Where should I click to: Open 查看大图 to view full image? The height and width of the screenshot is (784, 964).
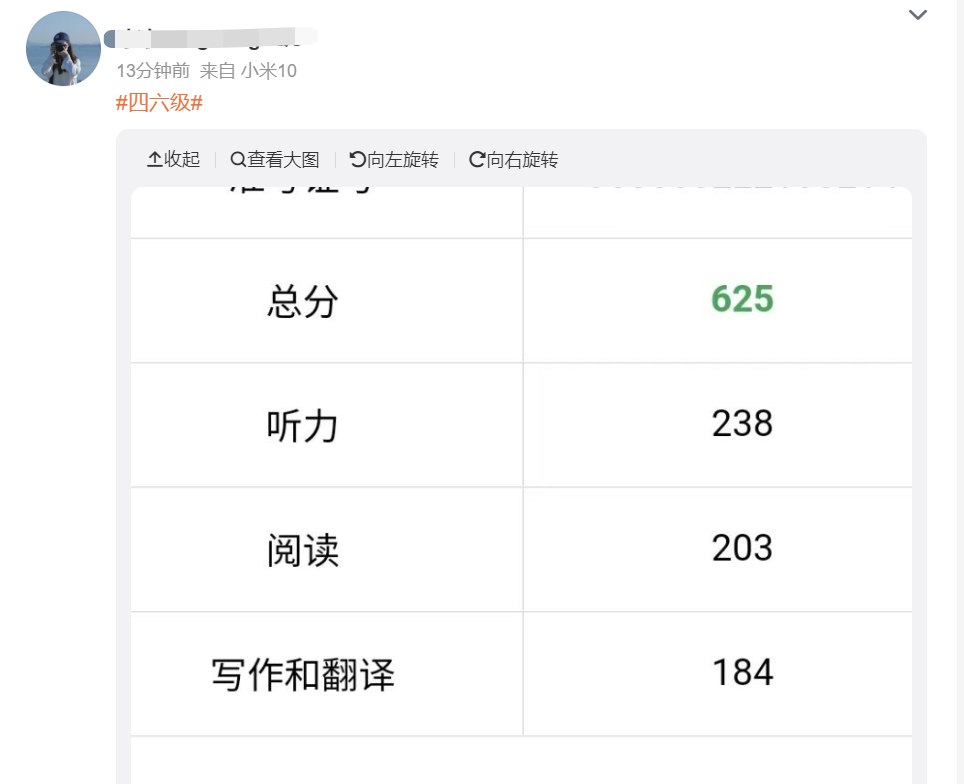(x=275, y=159)
